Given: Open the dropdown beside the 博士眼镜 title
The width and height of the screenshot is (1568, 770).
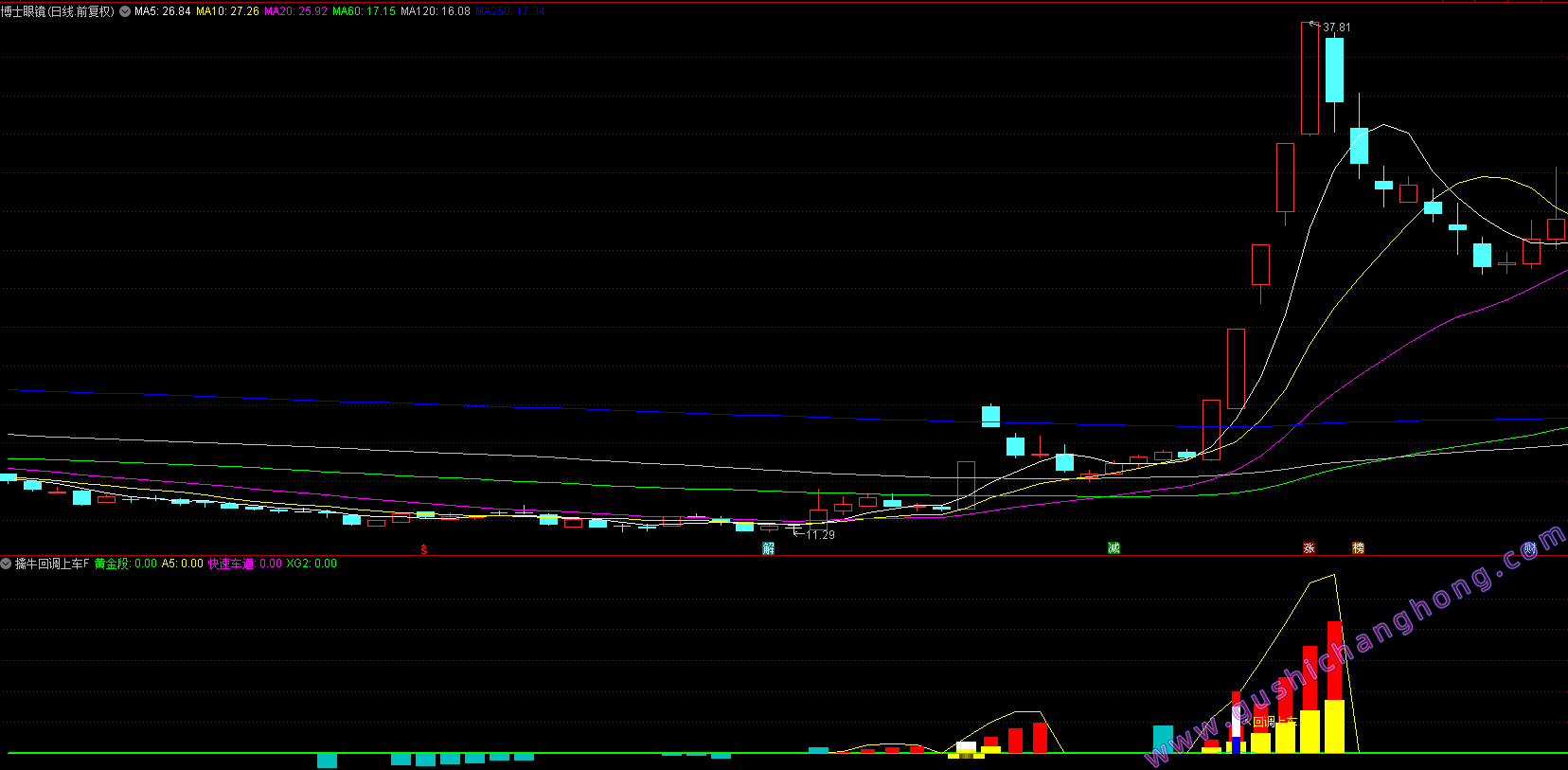Looking at the screenshot, I should click(125, 11).
